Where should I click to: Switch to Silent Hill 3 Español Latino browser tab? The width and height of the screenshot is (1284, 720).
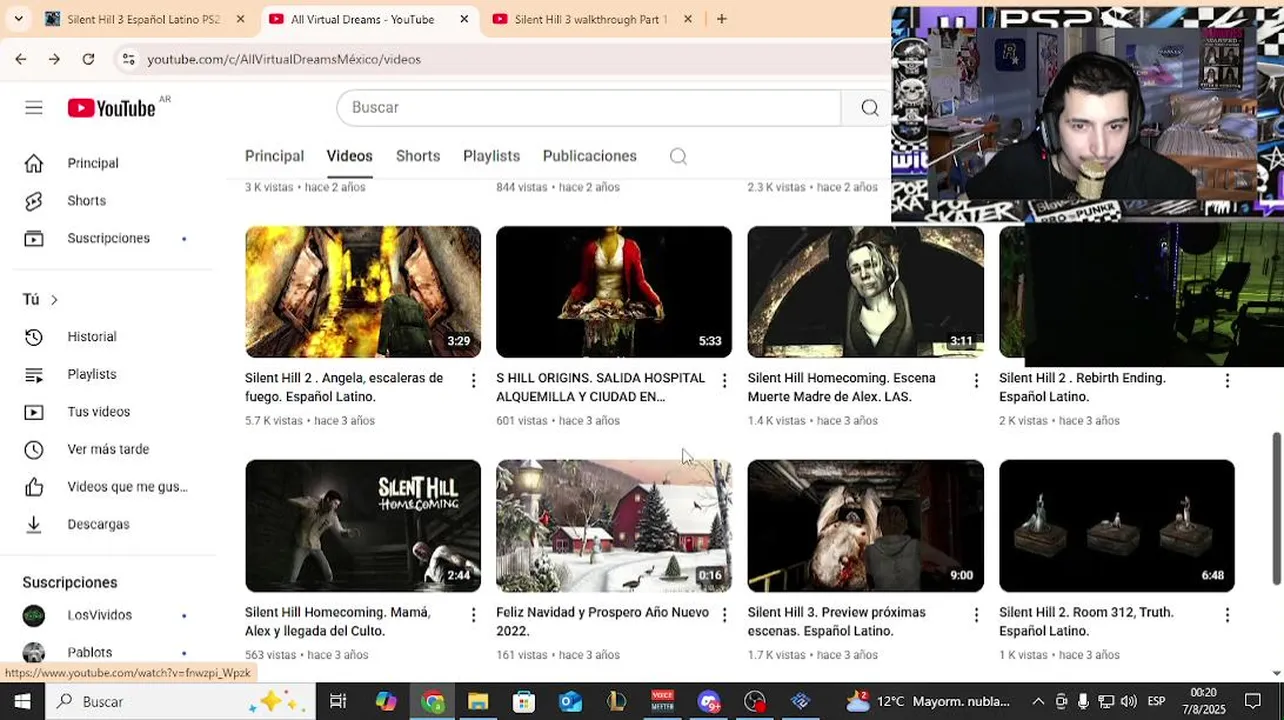pyautogui.click(x=143, y=19)
